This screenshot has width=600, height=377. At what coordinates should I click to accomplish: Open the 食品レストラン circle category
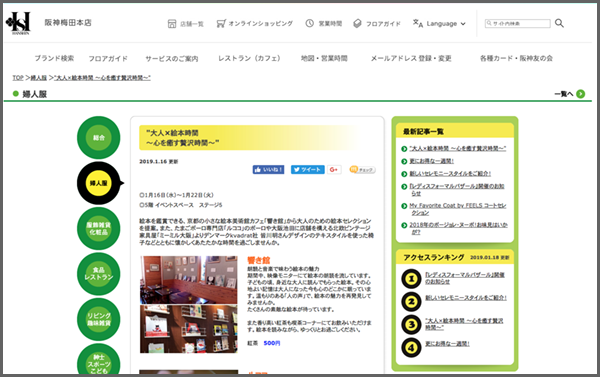pyautogui.click(x=99, y=274)
